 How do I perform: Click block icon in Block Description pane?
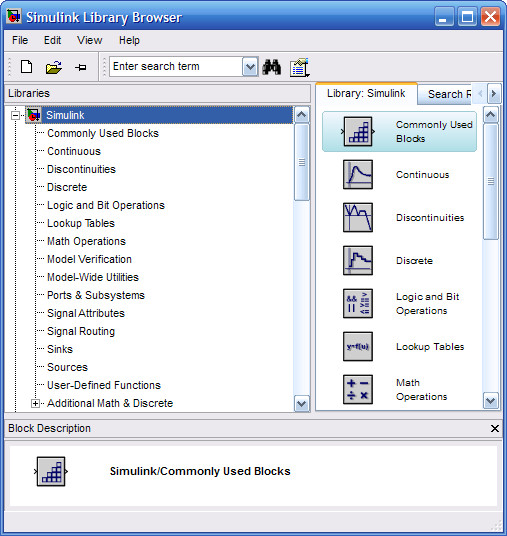pos(51,471)
